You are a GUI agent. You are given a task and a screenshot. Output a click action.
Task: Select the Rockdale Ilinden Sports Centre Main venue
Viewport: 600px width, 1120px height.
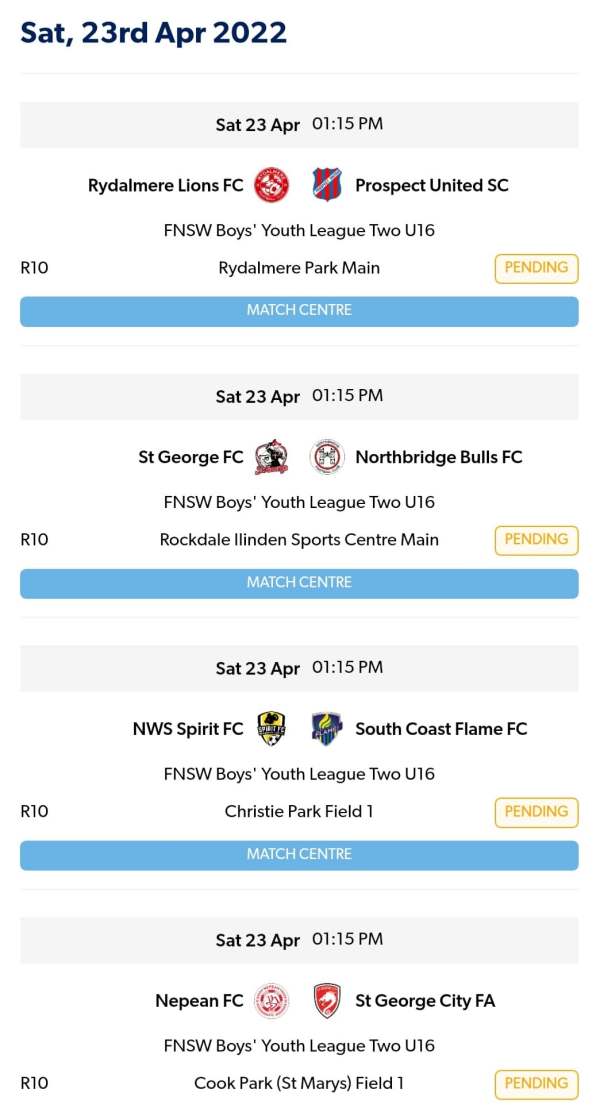299,540
